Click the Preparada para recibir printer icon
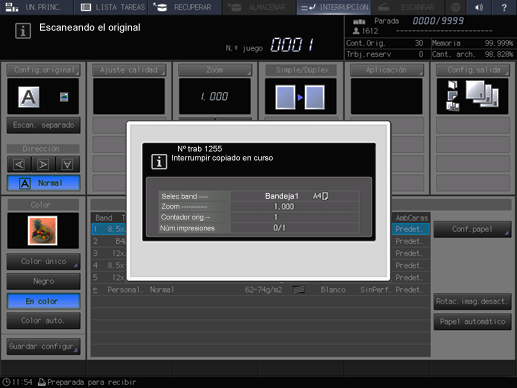The image size is (517, 388). 42,382
